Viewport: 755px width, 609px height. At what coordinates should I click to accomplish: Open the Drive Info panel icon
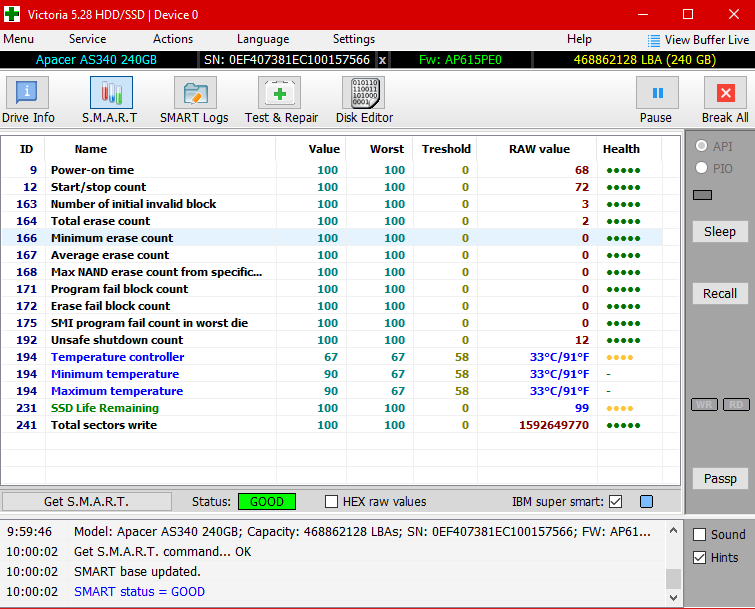click(27, 92)
